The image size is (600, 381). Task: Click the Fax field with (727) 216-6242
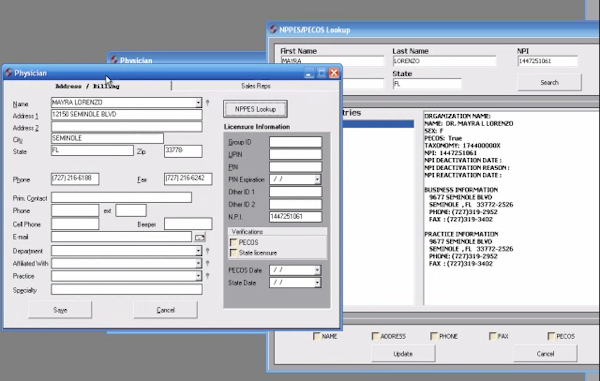coord(188,179)
